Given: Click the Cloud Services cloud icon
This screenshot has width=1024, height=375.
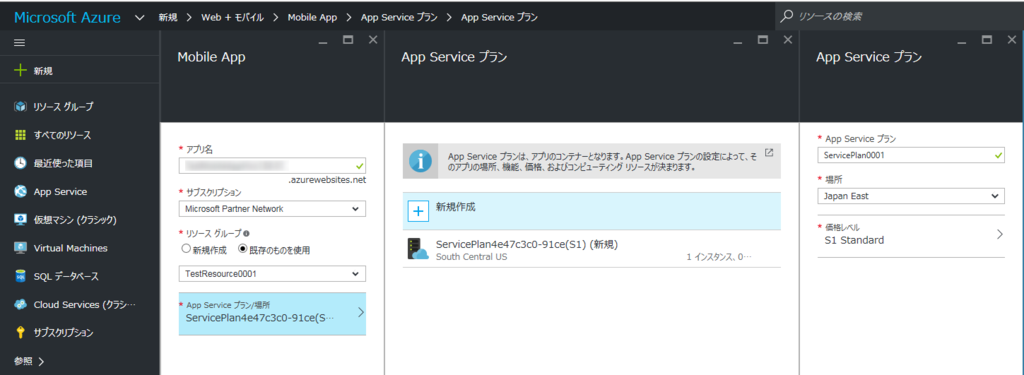Looking at the screenshot, I should [x=20, y=304].
